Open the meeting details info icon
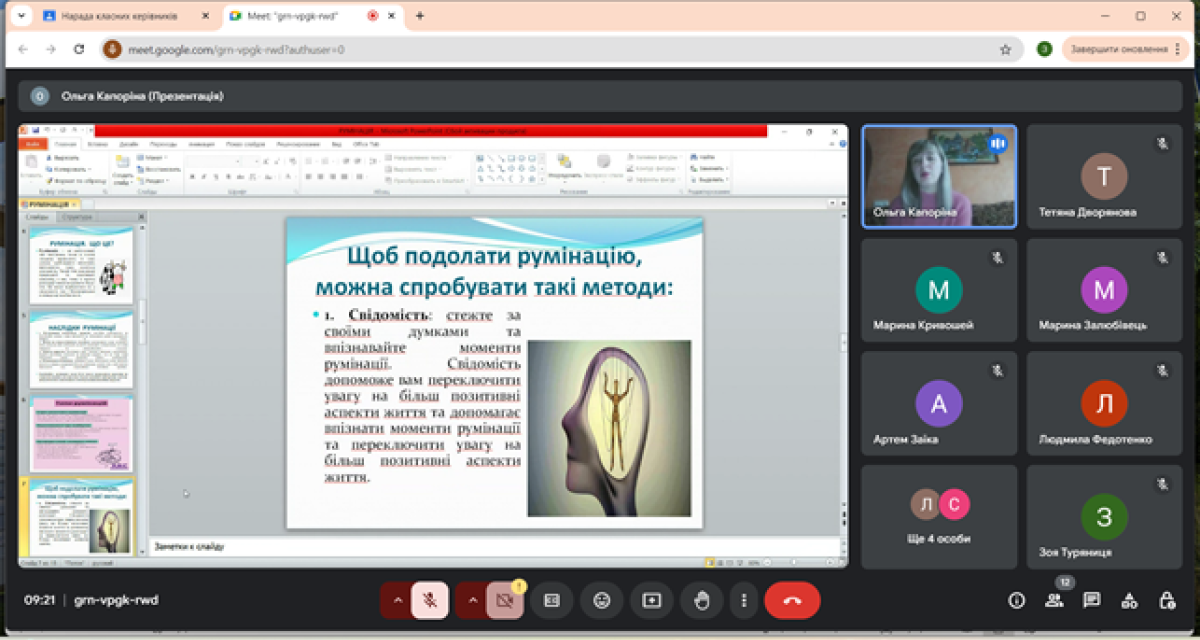 1017,600
